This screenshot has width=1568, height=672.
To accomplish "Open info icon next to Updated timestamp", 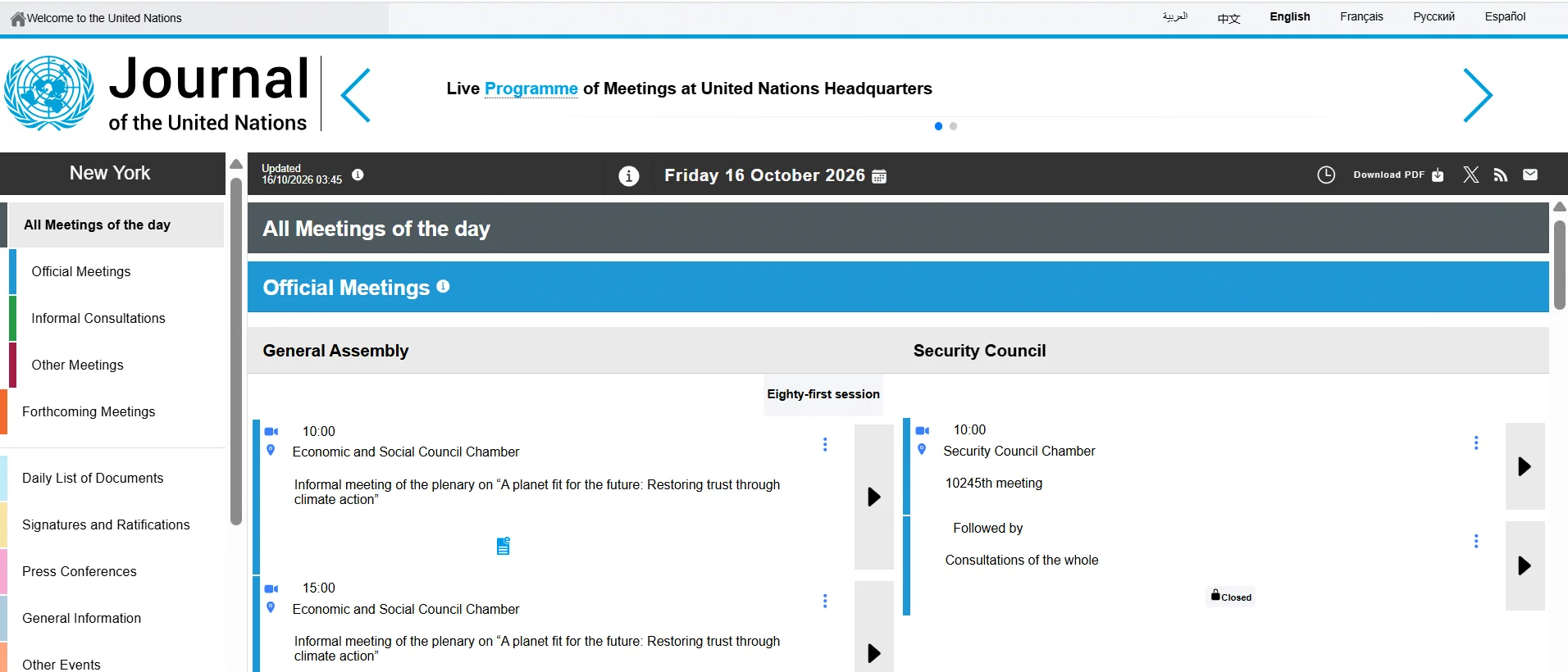I will pos(358,175).
